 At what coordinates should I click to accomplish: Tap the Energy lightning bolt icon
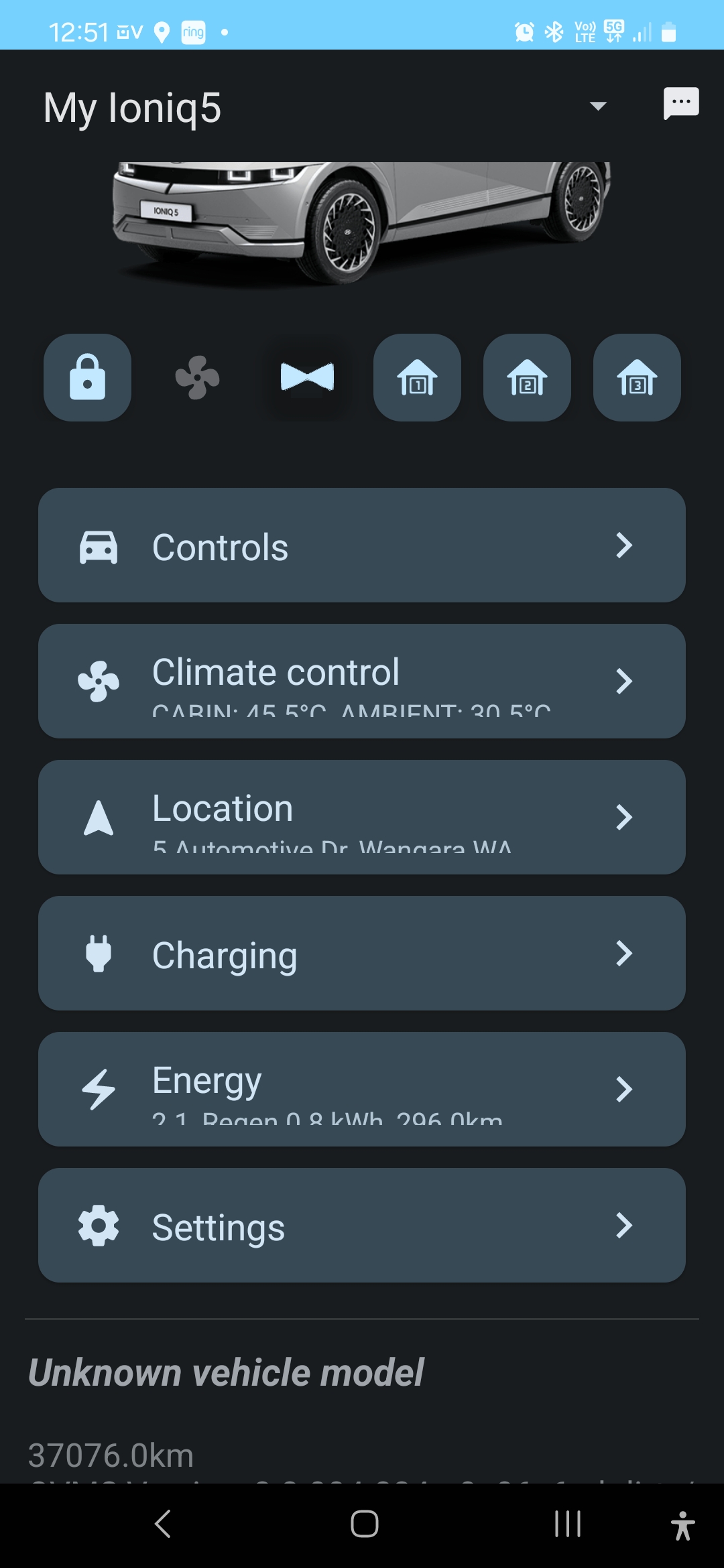click(99, 1089)
